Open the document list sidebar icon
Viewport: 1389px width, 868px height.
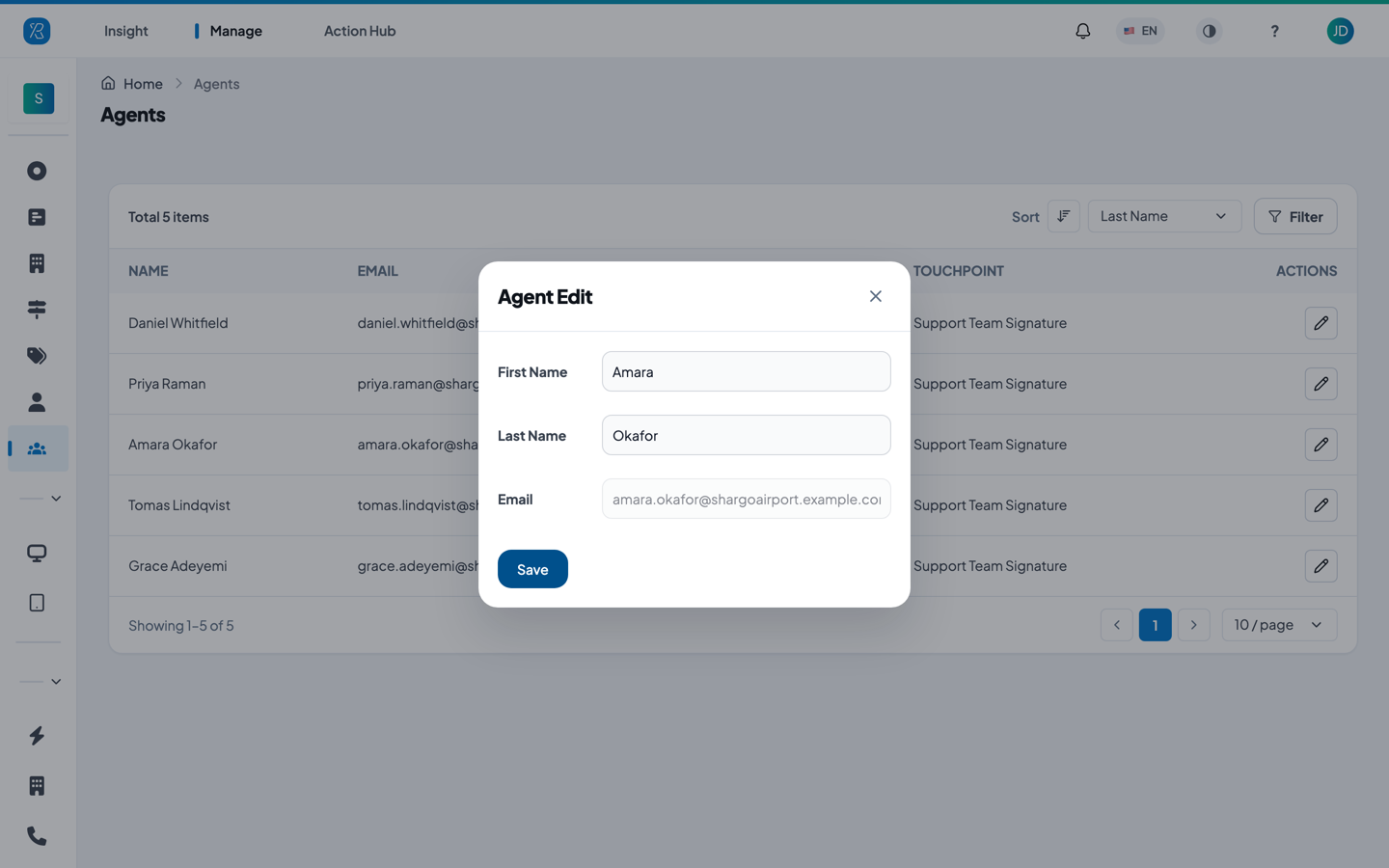[37, 217]
